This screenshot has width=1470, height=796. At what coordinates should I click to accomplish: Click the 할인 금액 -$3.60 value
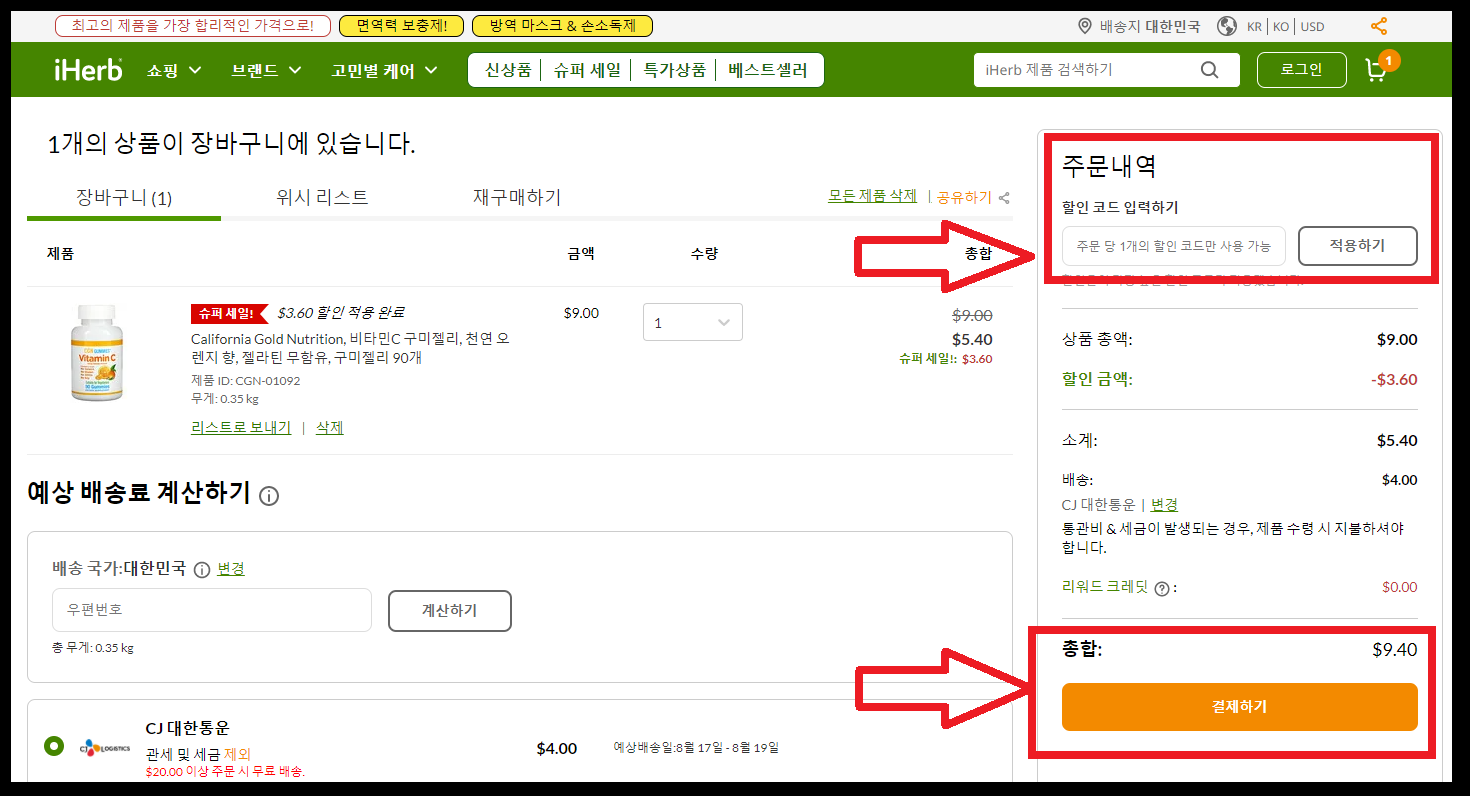(x=1394, y=380)
